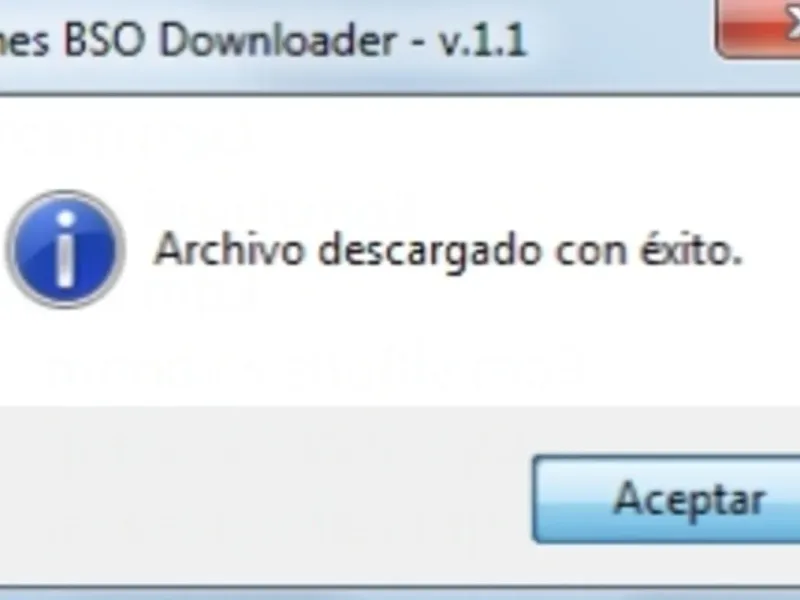Viewport: 800px width, 600px height.
Task: Click the gray footer area left of Aceptar
Action: click(265, 497)
